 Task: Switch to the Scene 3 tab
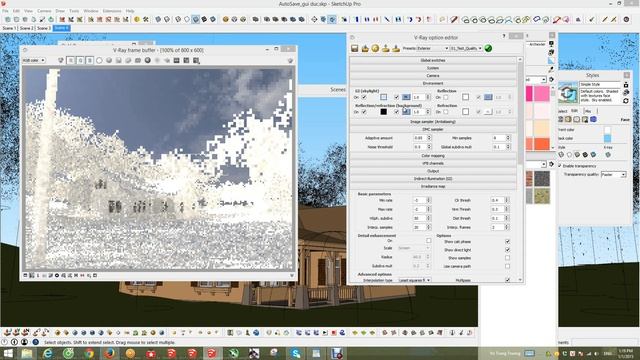pyautogui.click(x=43, y=28)
